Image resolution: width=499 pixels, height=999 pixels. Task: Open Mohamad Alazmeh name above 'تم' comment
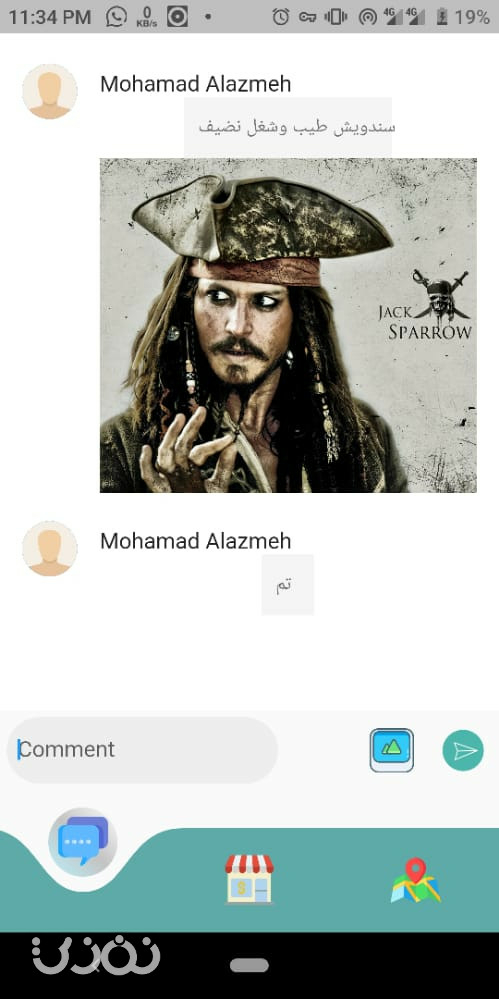(196, 541)
